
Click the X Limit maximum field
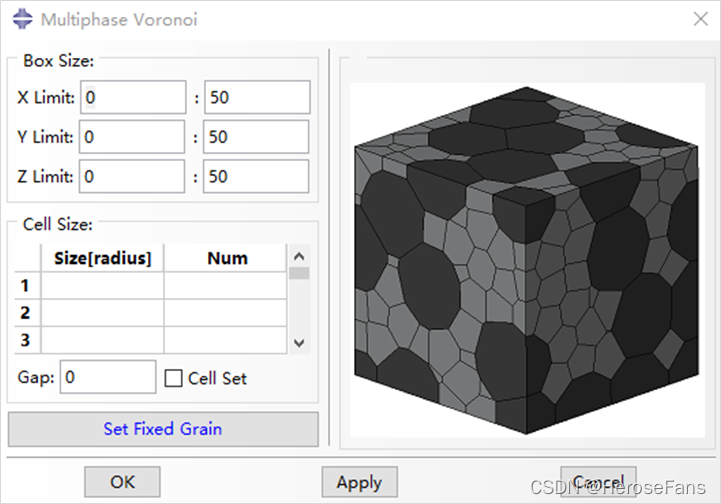coord(258,97)
